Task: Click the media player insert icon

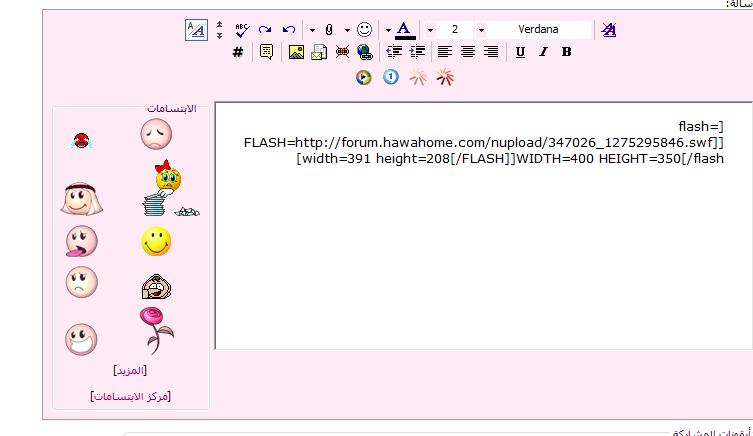Action: [x=364, y=77]
